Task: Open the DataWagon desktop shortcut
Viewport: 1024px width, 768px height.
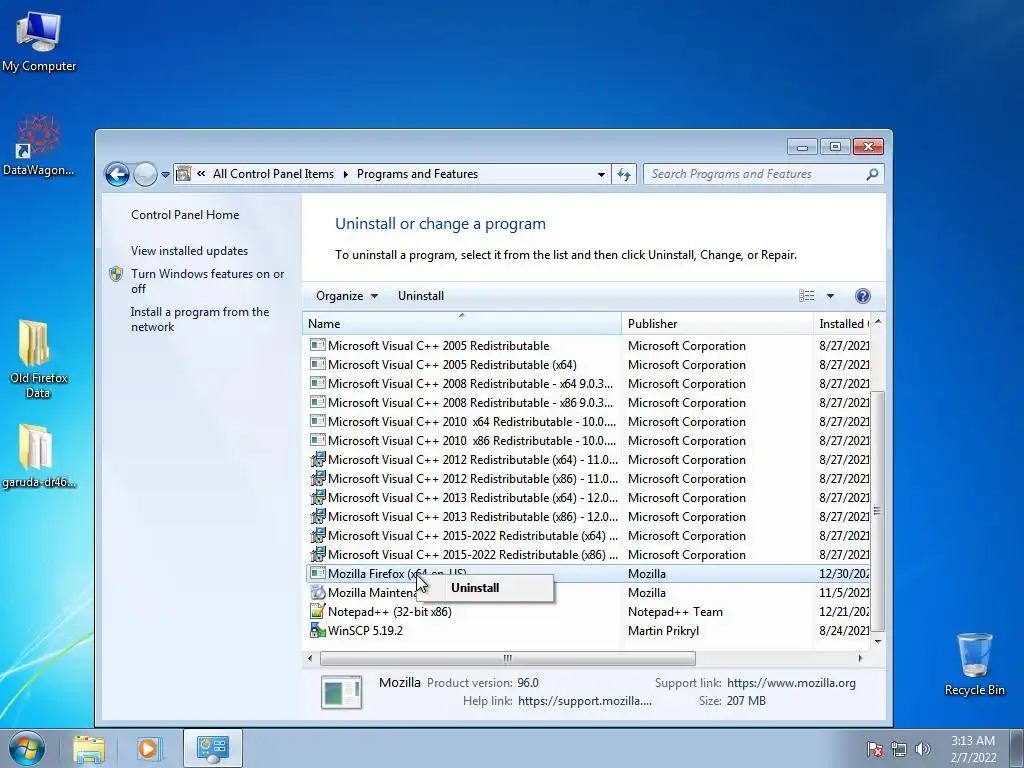Action: click(x=39, y=145)
